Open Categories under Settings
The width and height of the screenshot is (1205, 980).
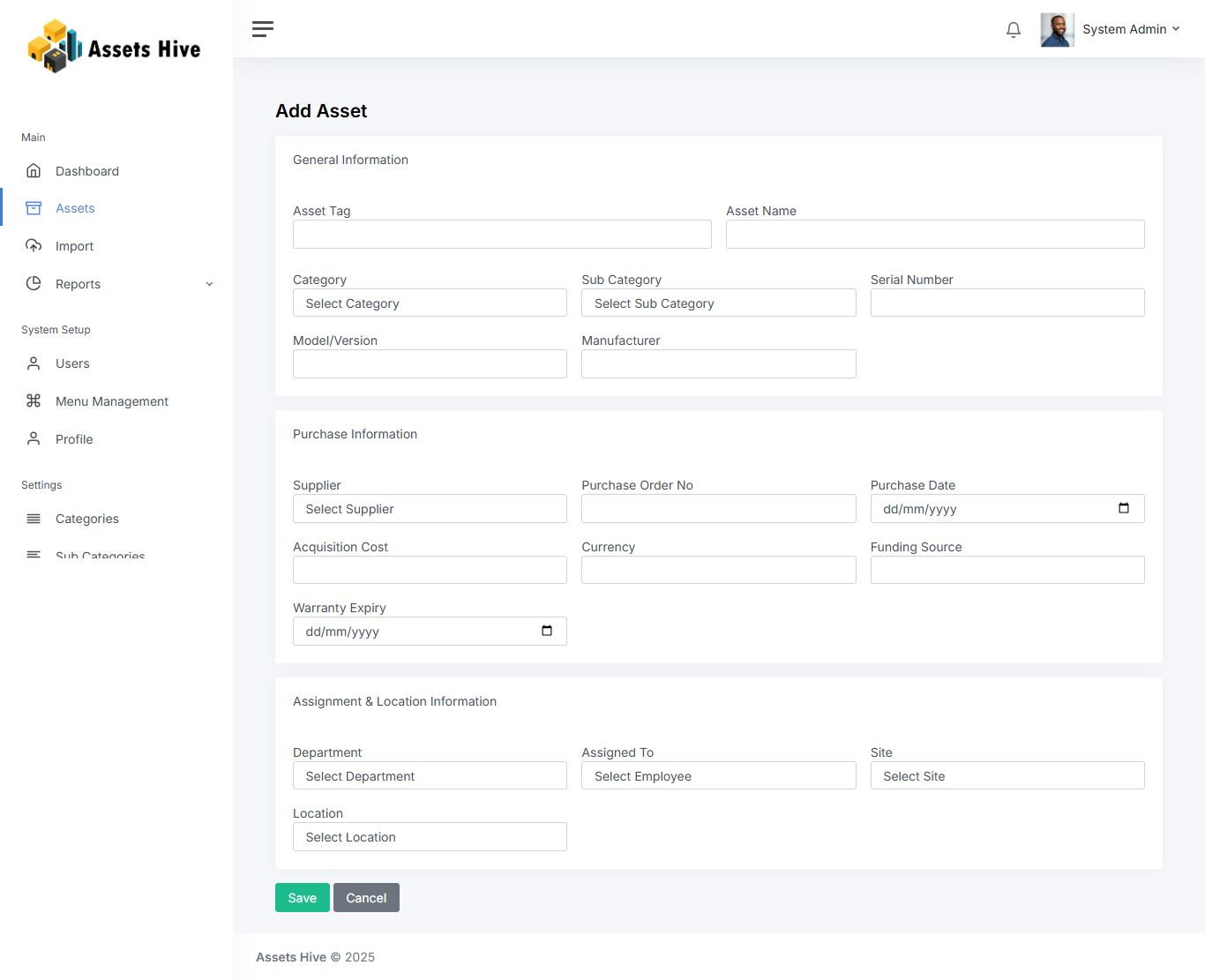[x=86, y=519]
